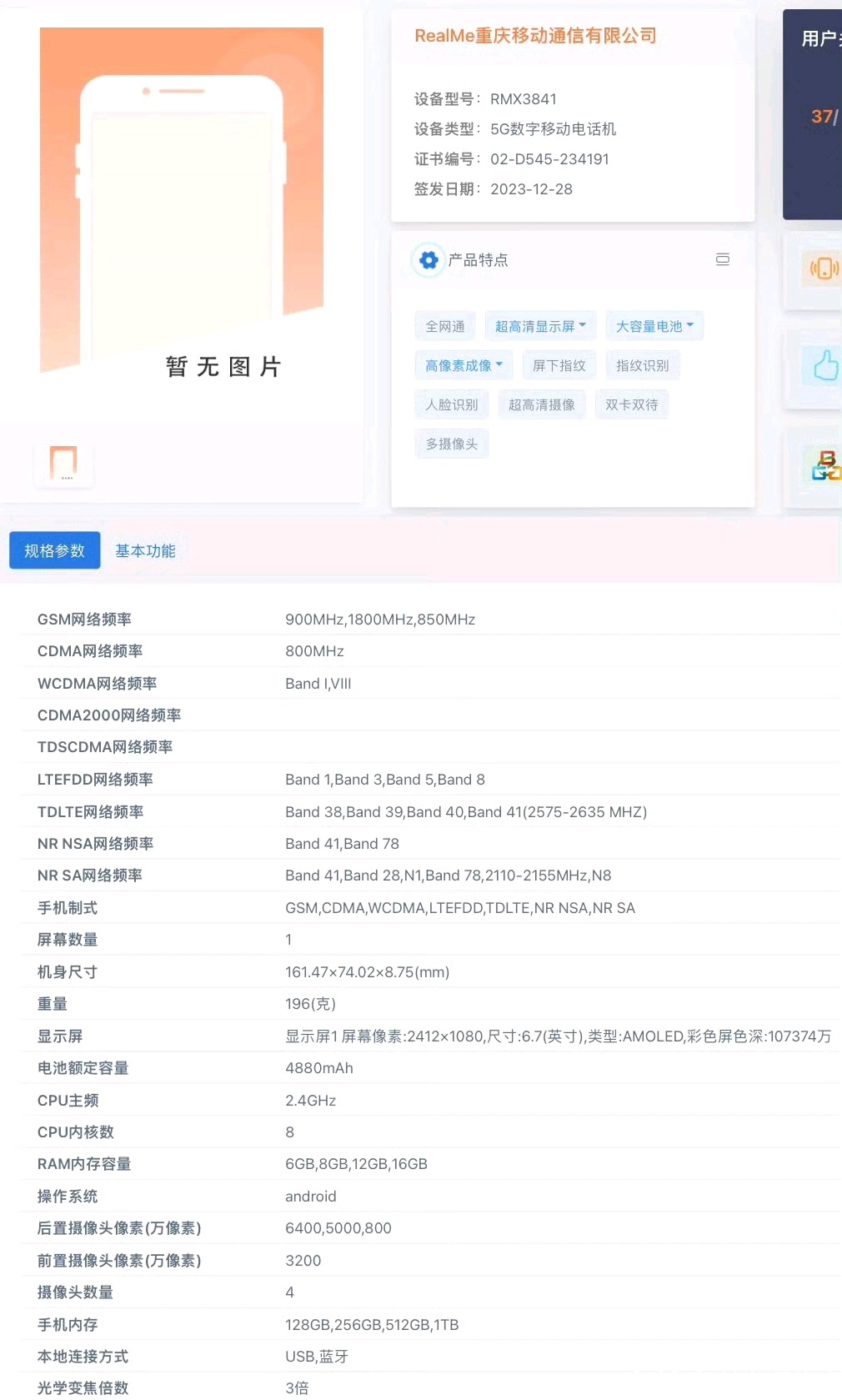
Task: Click the 人脸识别 feature tag
Action: 452,404
